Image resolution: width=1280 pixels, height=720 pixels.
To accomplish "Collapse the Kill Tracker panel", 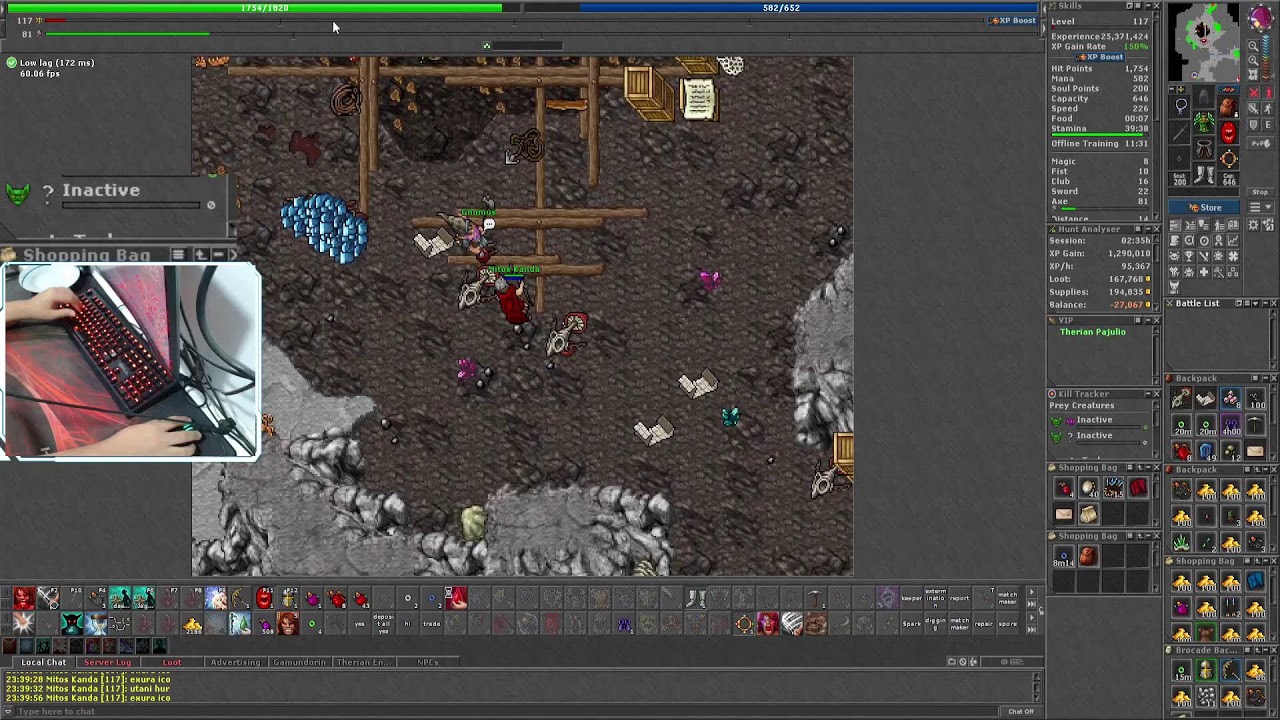I will 1148,394.
